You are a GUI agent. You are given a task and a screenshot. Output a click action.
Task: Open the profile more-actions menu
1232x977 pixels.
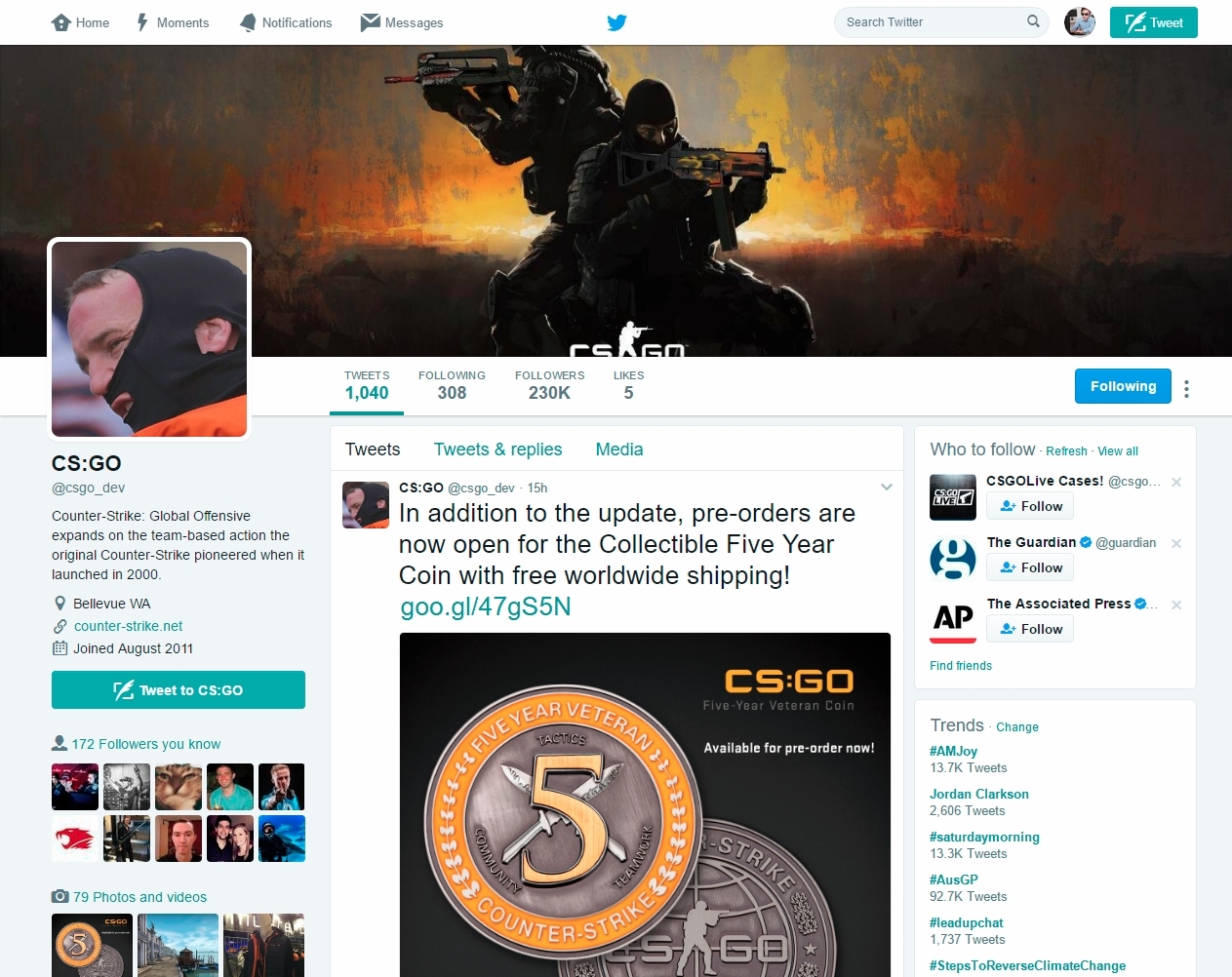(1186, 387)
